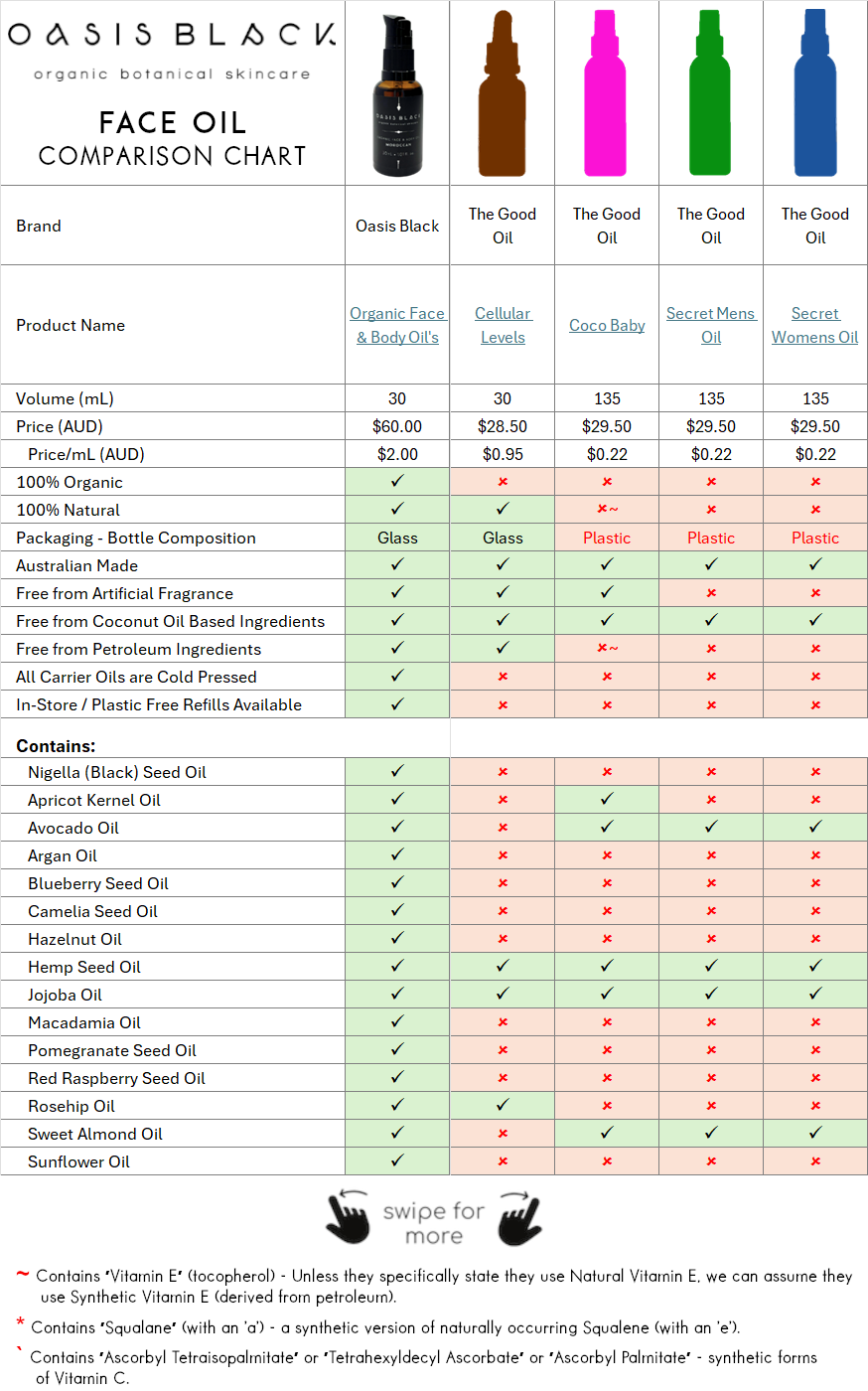Click the Oasis Black bottle product image
The width and height of the screenshot is (868, 1391).
(x=397, y=94)
